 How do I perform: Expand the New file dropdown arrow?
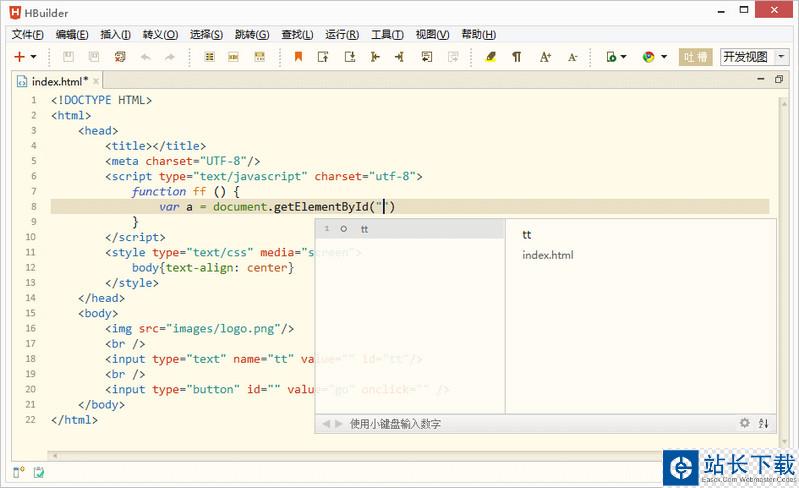34,58
